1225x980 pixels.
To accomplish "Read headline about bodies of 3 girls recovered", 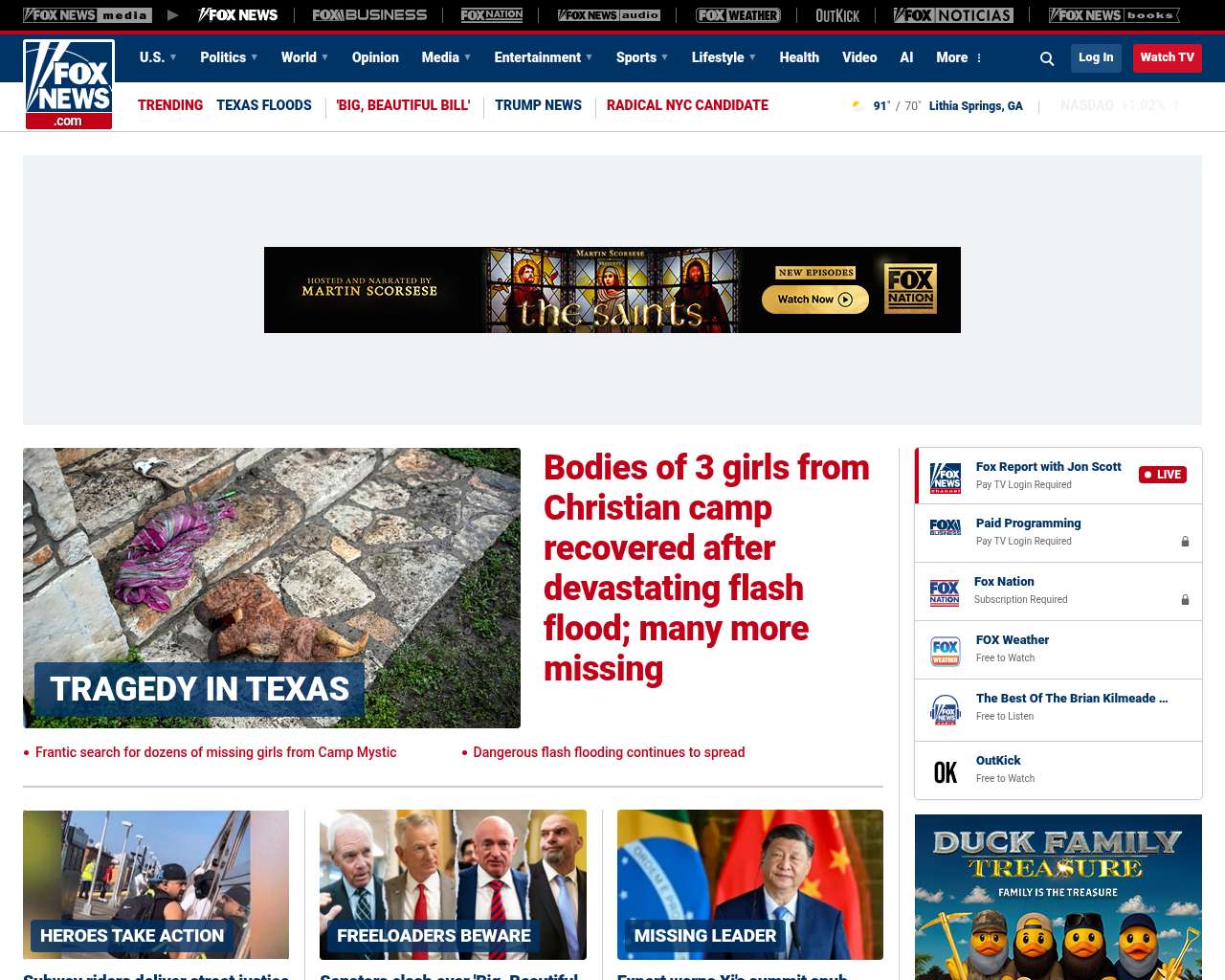I will point(706,568).
